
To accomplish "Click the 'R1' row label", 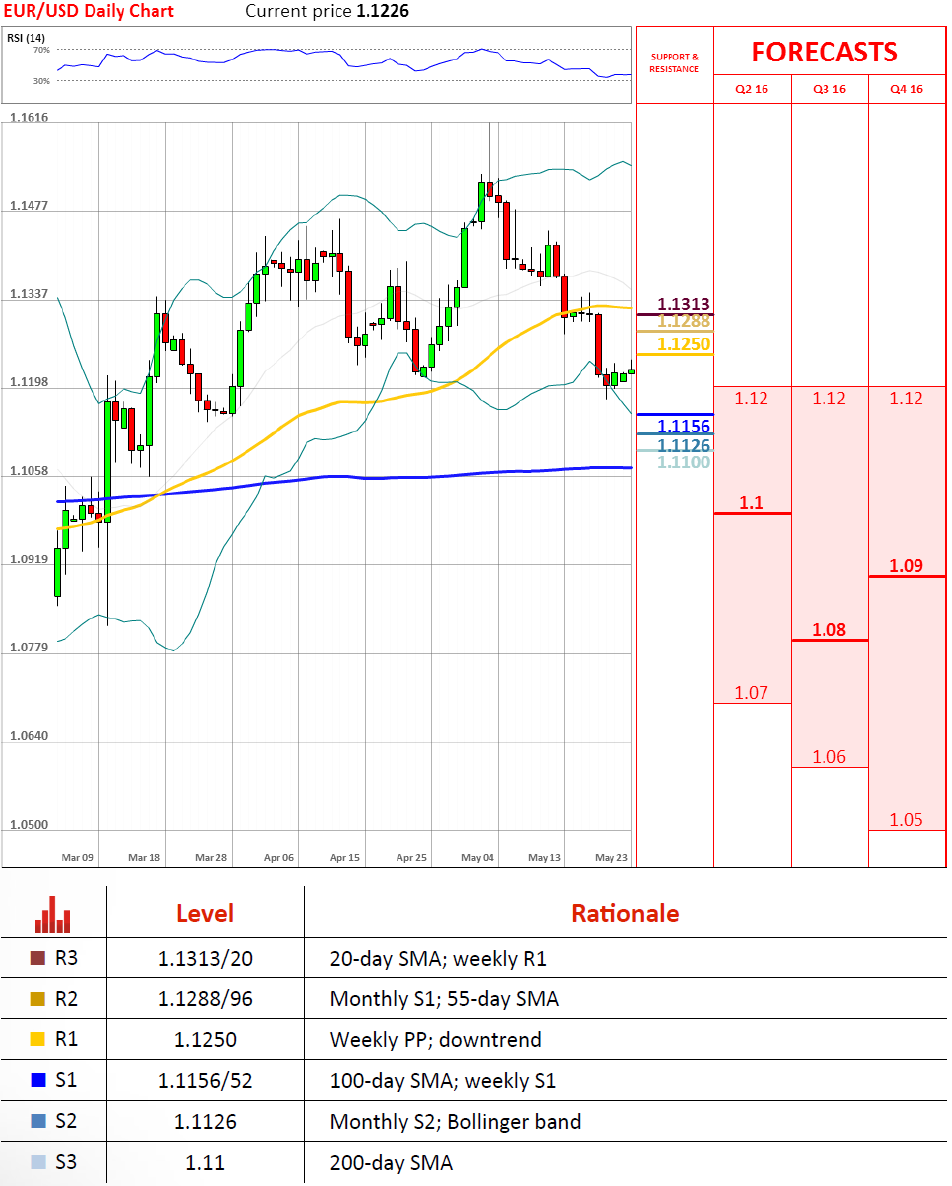I will (67, 1039).
